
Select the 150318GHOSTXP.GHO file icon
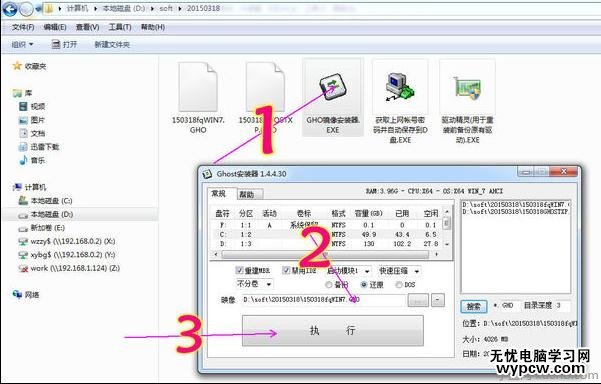point(265,87)
